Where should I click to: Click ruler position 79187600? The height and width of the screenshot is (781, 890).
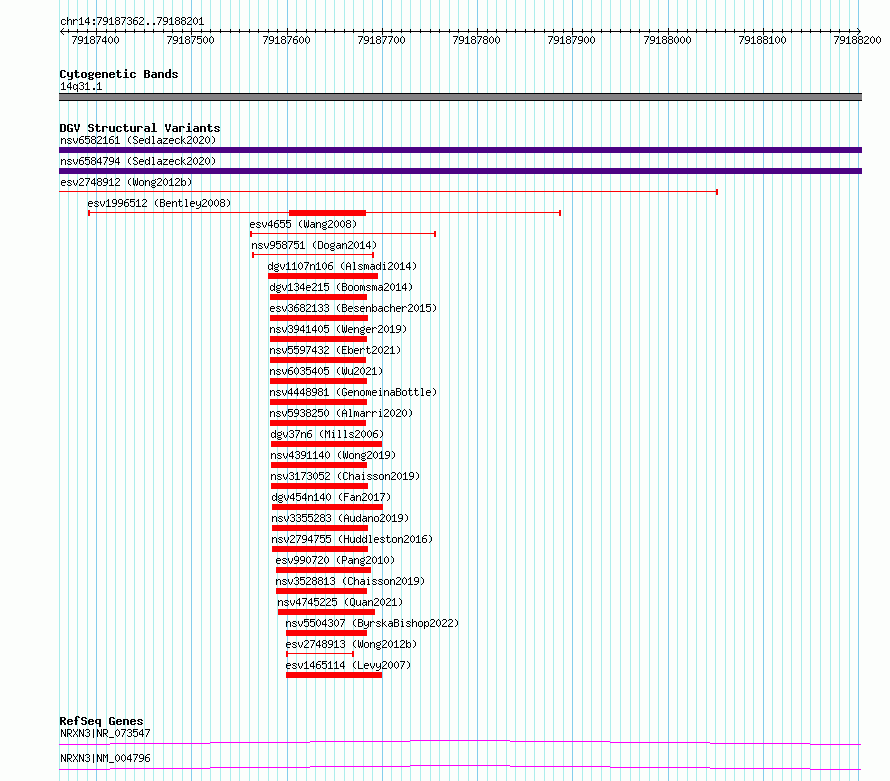[287, 40]
